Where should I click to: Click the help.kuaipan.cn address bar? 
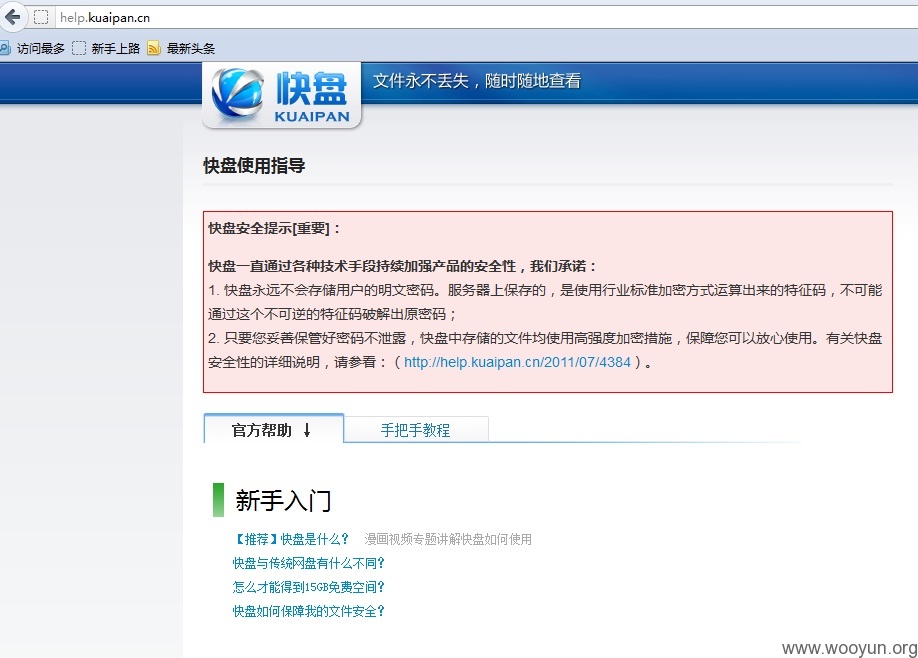tap(486, 18)
